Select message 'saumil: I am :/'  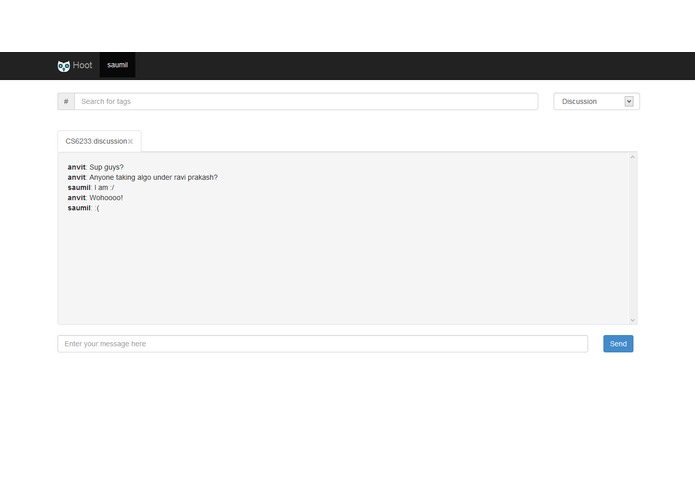pos(91,187)
